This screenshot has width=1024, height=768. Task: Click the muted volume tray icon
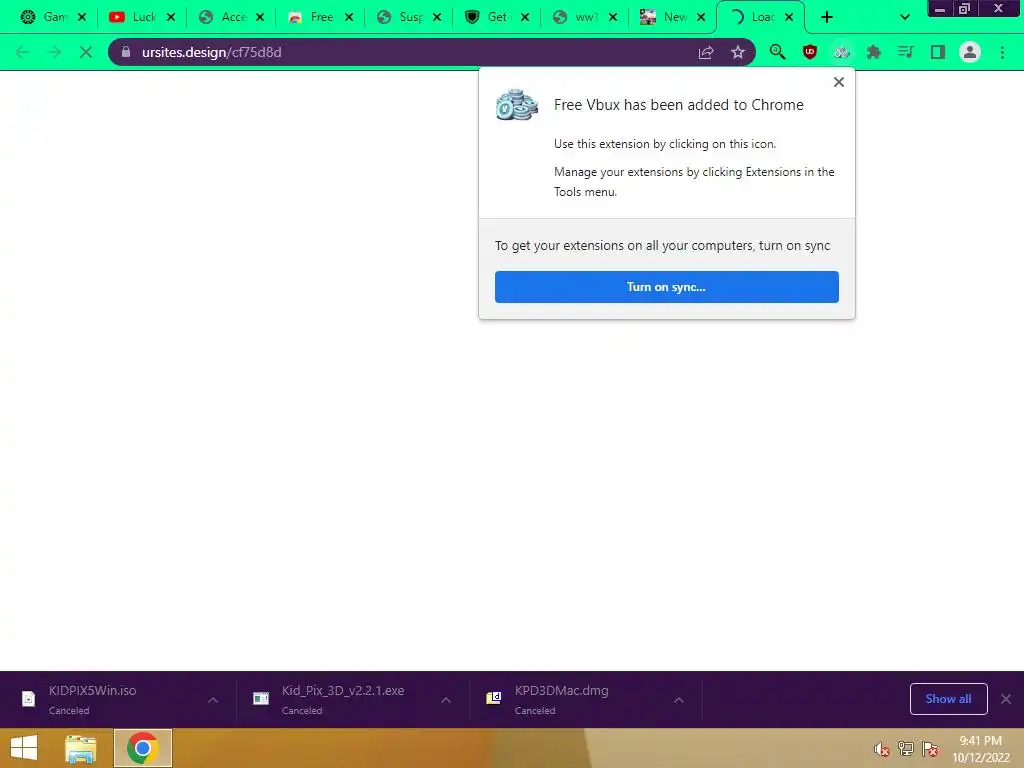pyautogui.click(x=881, y=749)
